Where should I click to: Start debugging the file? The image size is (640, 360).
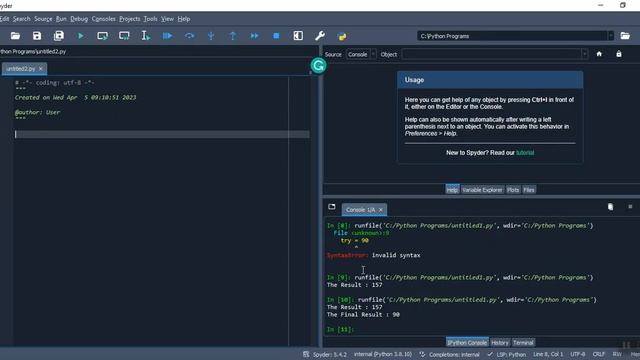click(x=167, y=36)
